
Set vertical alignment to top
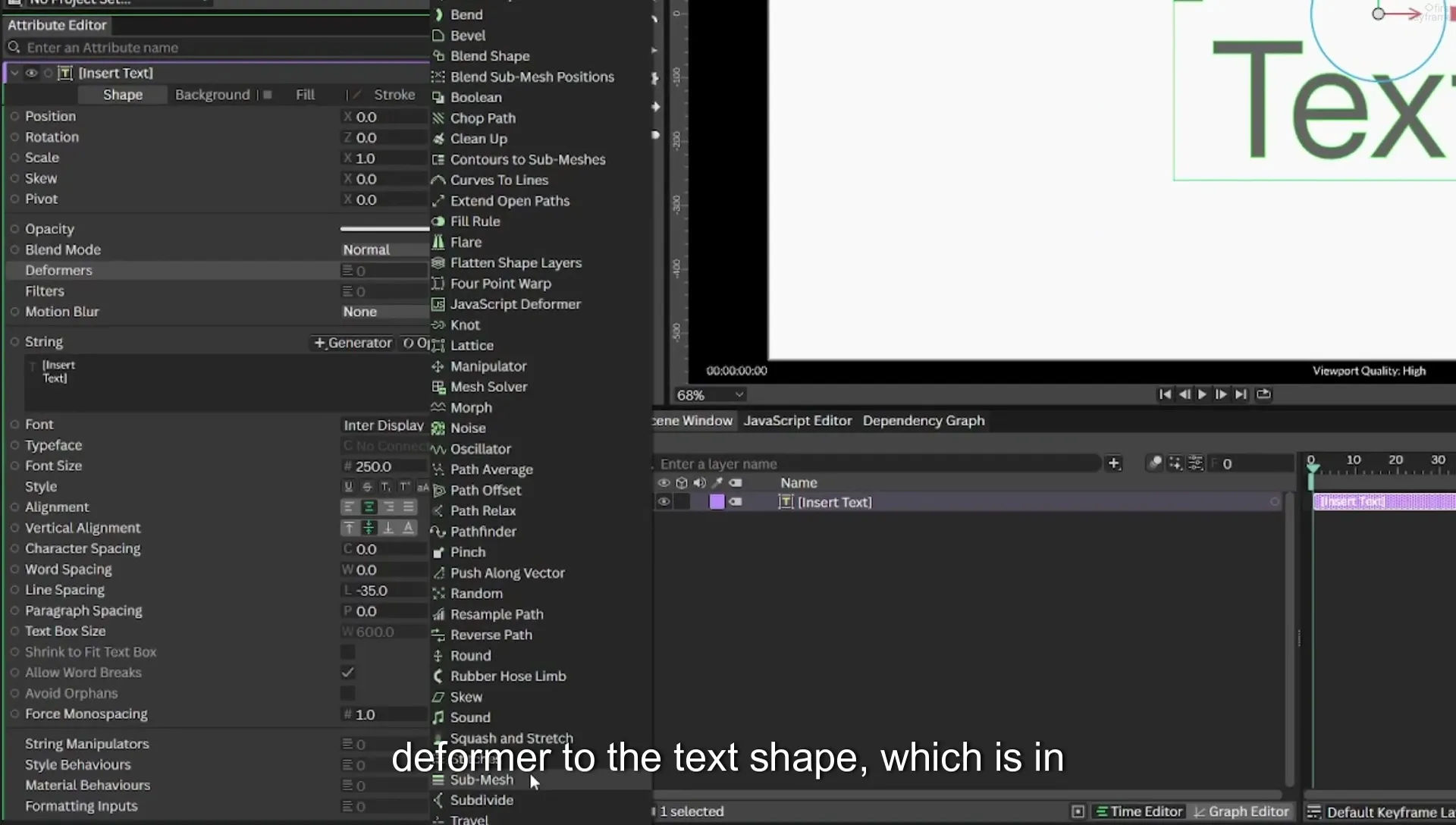click(x=349, y=528)
